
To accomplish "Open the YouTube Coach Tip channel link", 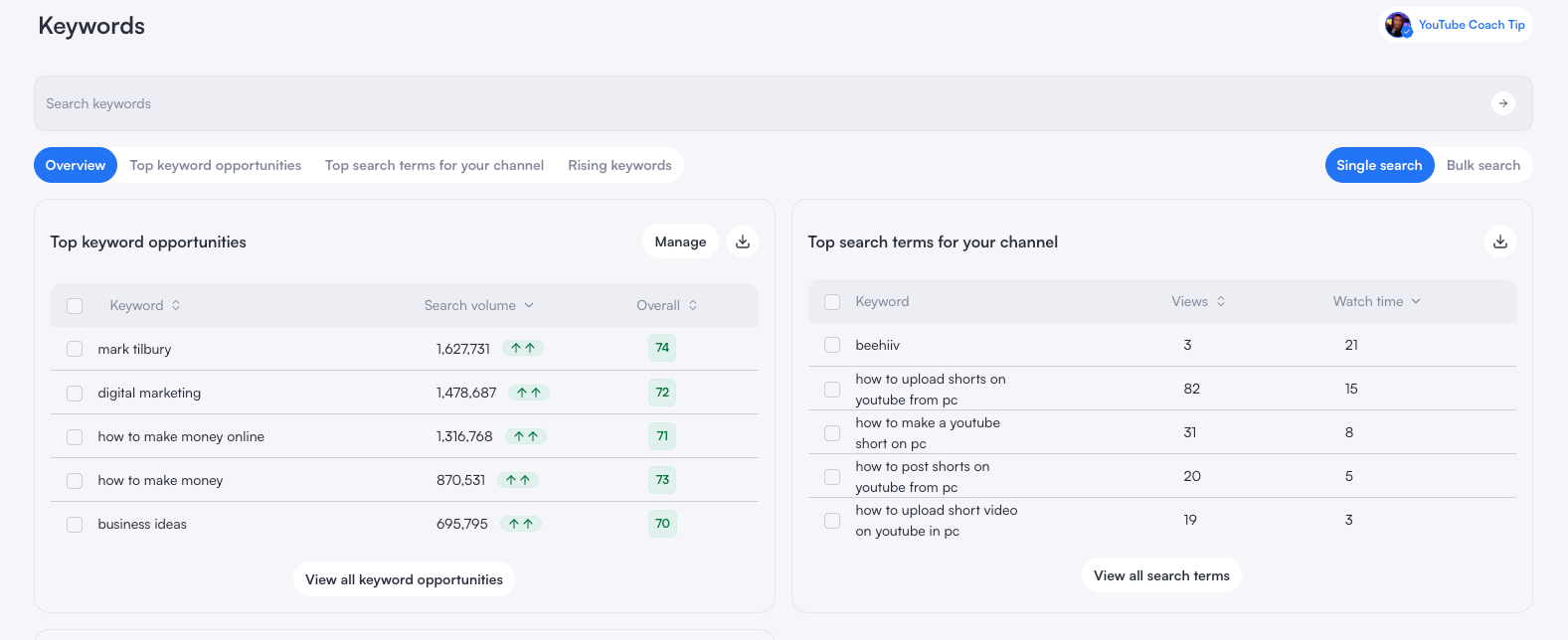I will (1472, 25).
